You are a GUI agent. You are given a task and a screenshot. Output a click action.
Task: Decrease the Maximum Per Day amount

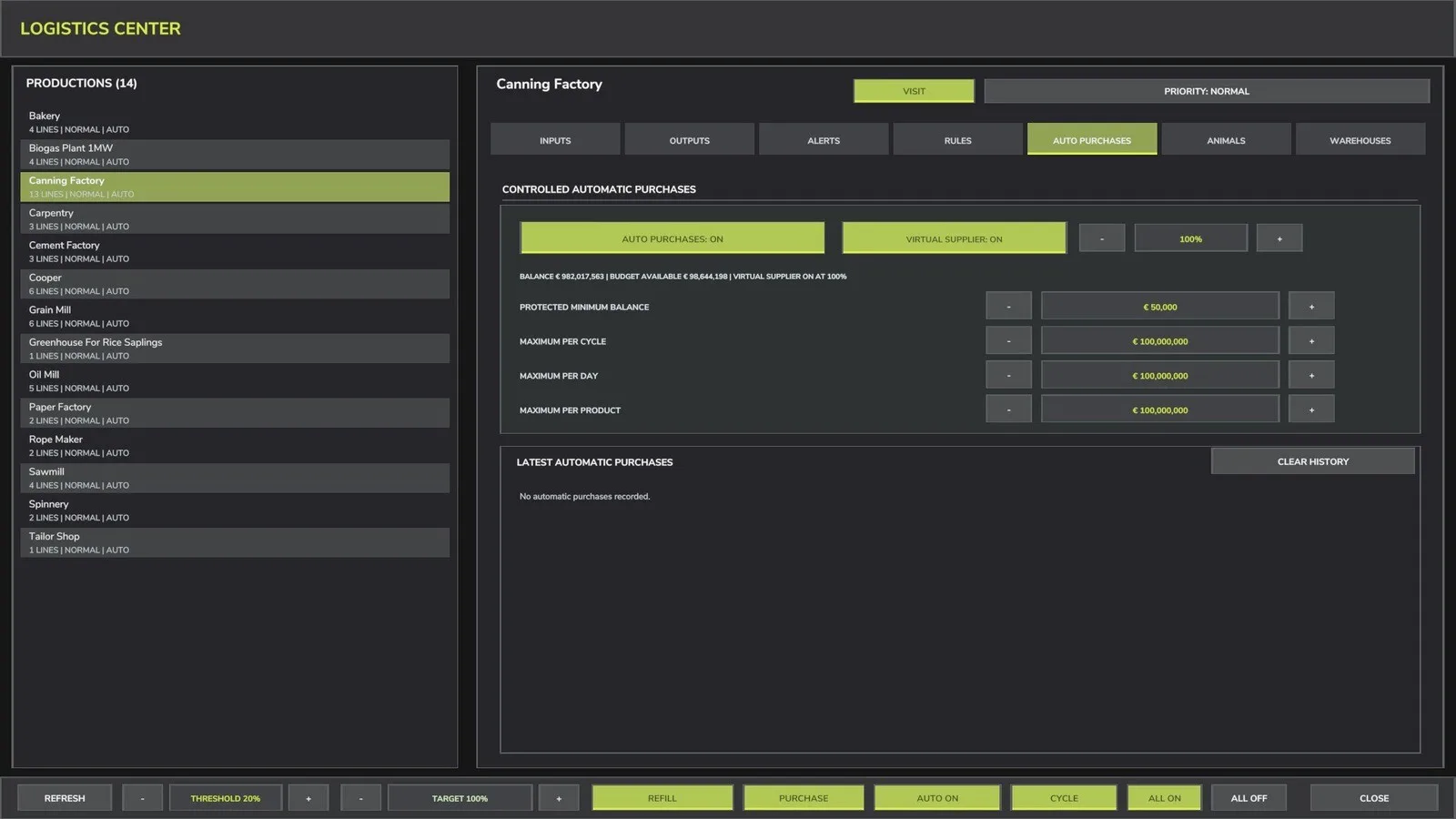1008,375
